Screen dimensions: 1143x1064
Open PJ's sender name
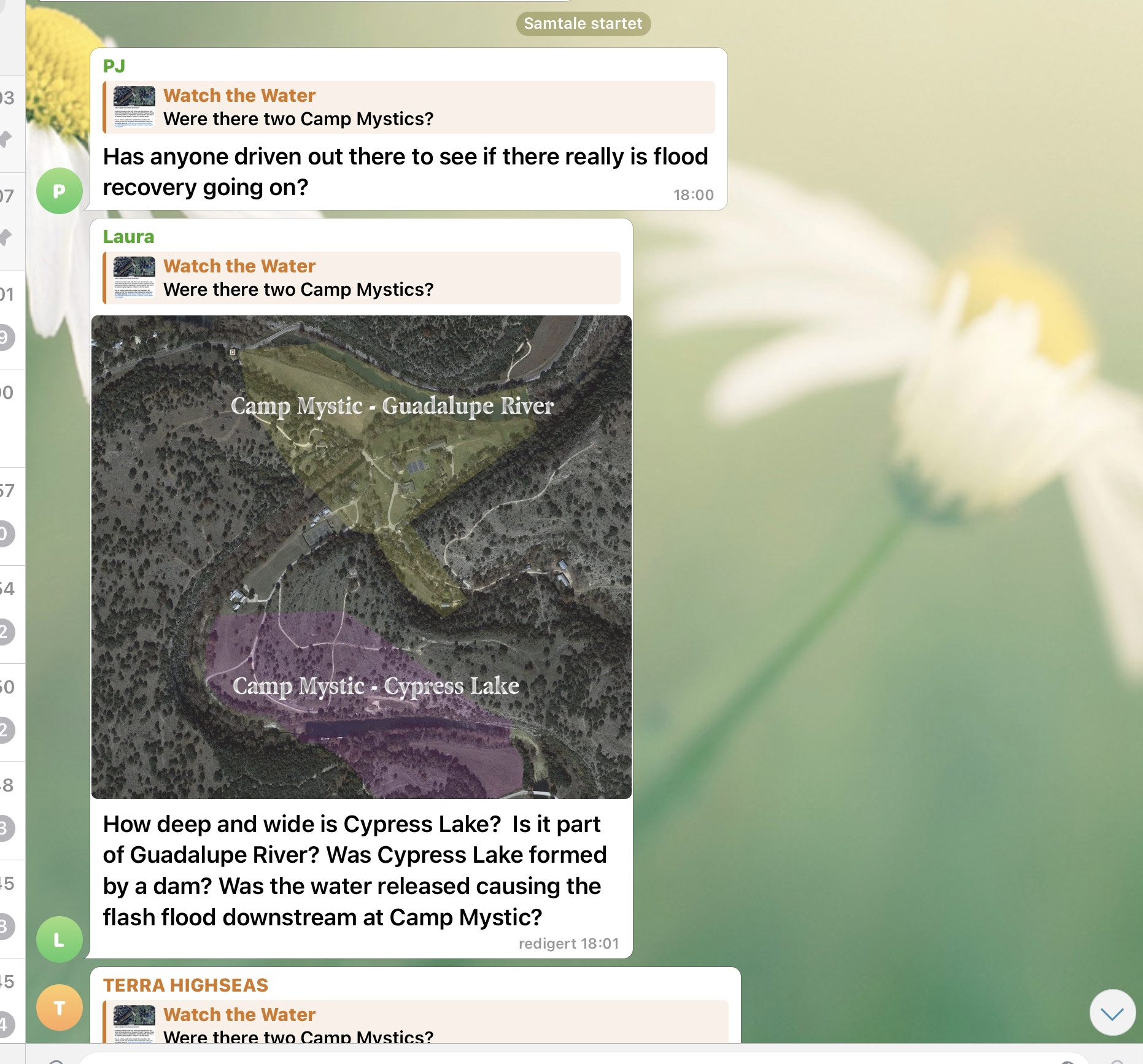click(x=114, y=66)
